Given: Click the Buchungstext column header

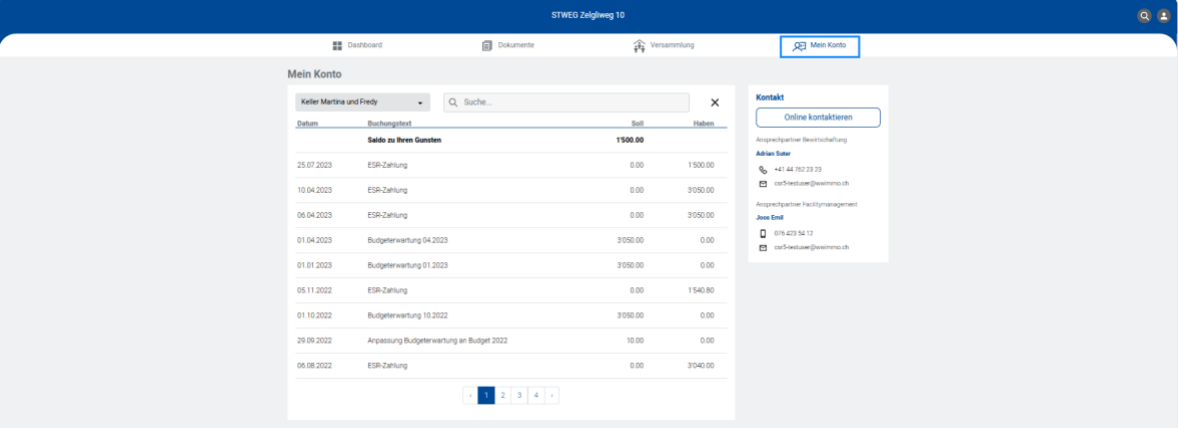Looking at the screenshot, I should pos(389,123).
